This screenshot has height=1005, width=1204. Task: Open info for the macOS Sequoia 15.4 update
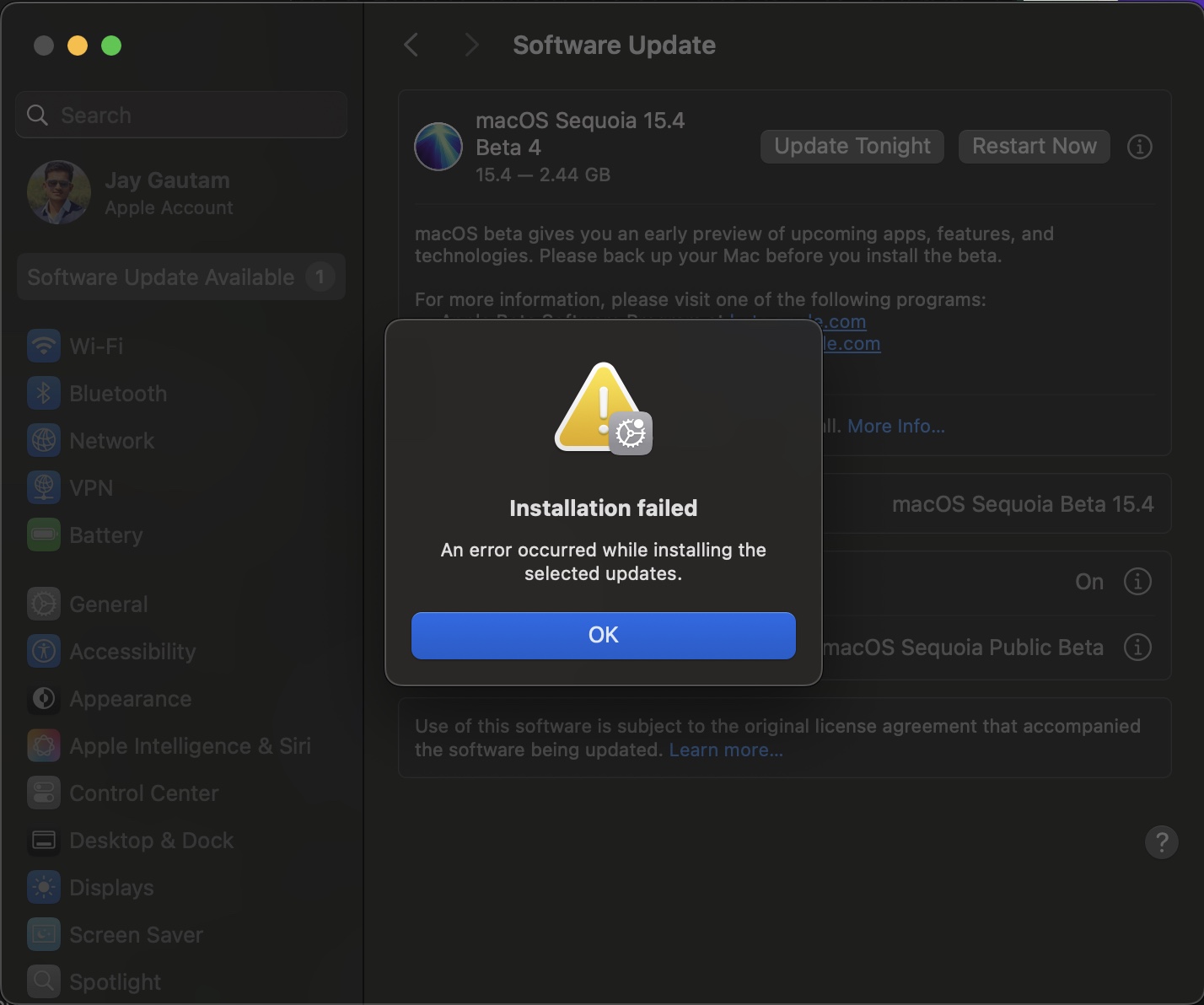pyautogui.click(x=1139, y=147)
